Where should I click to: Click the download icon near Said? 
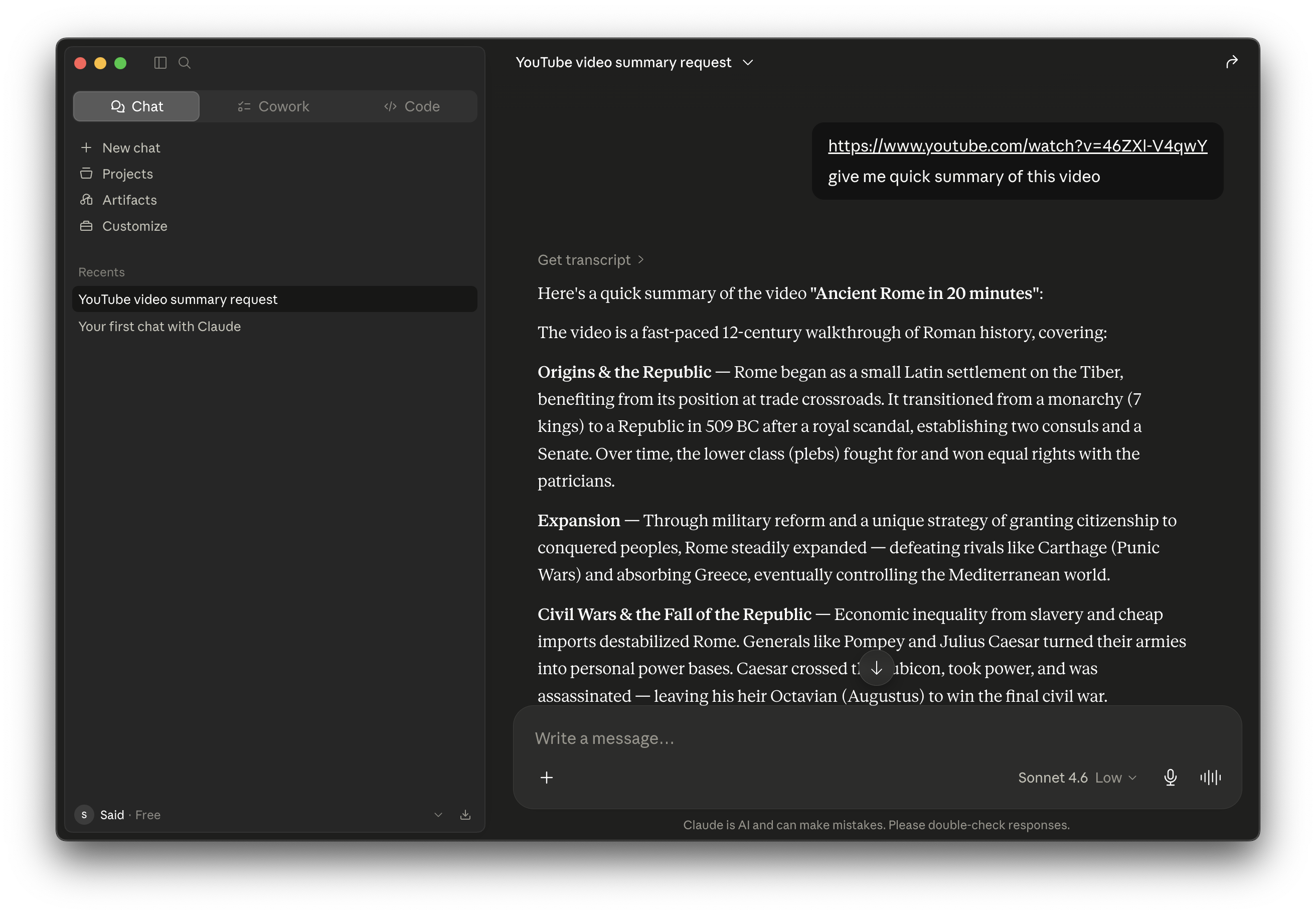(465, 815)
